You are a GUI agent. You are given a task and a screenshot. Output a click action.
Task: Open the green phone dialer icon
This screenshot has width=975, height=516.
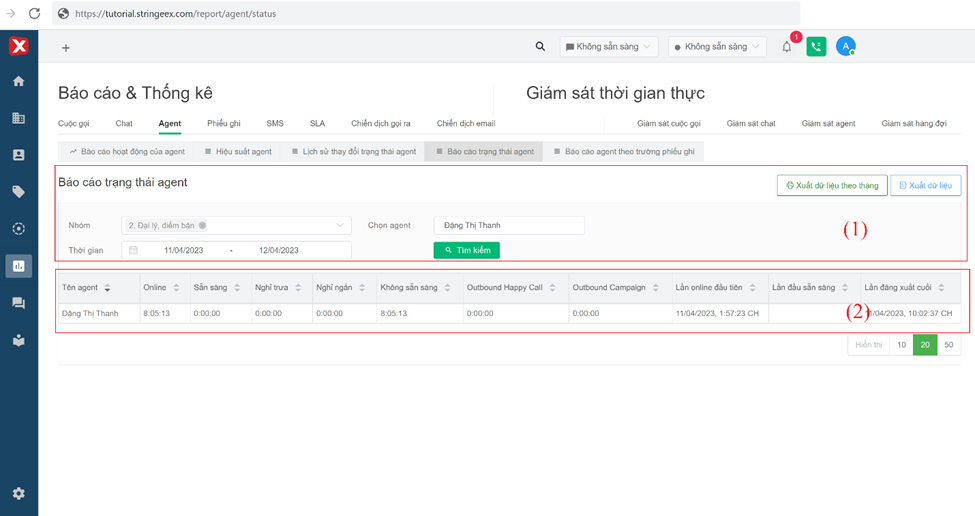(816, 47)
